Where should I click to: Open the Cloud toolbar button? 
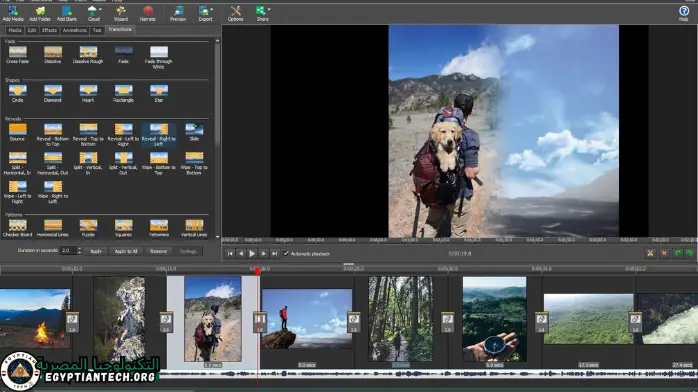click(94, 13)
